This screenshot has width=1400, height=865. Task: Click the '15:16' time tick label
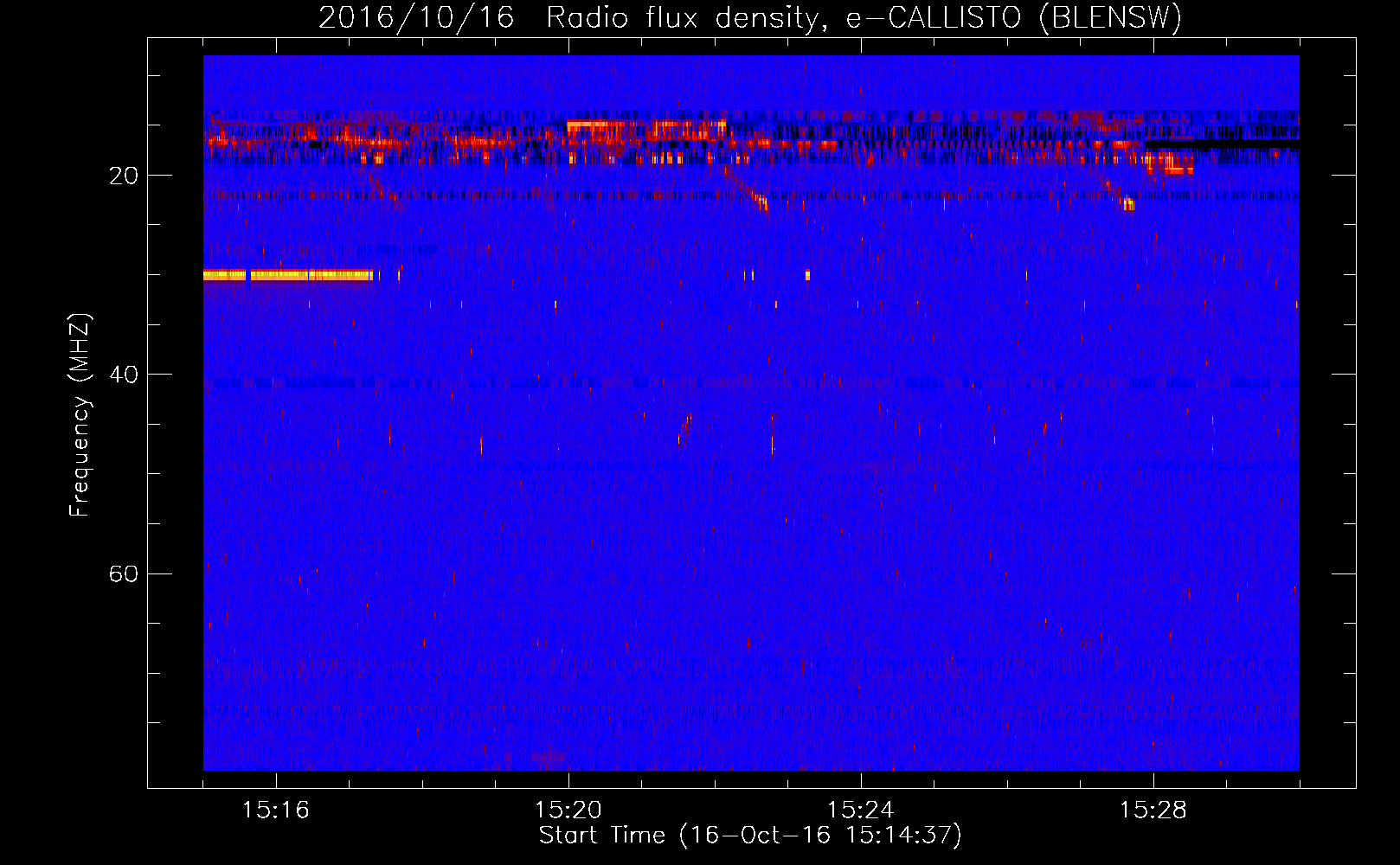click(x=276, y=811)
